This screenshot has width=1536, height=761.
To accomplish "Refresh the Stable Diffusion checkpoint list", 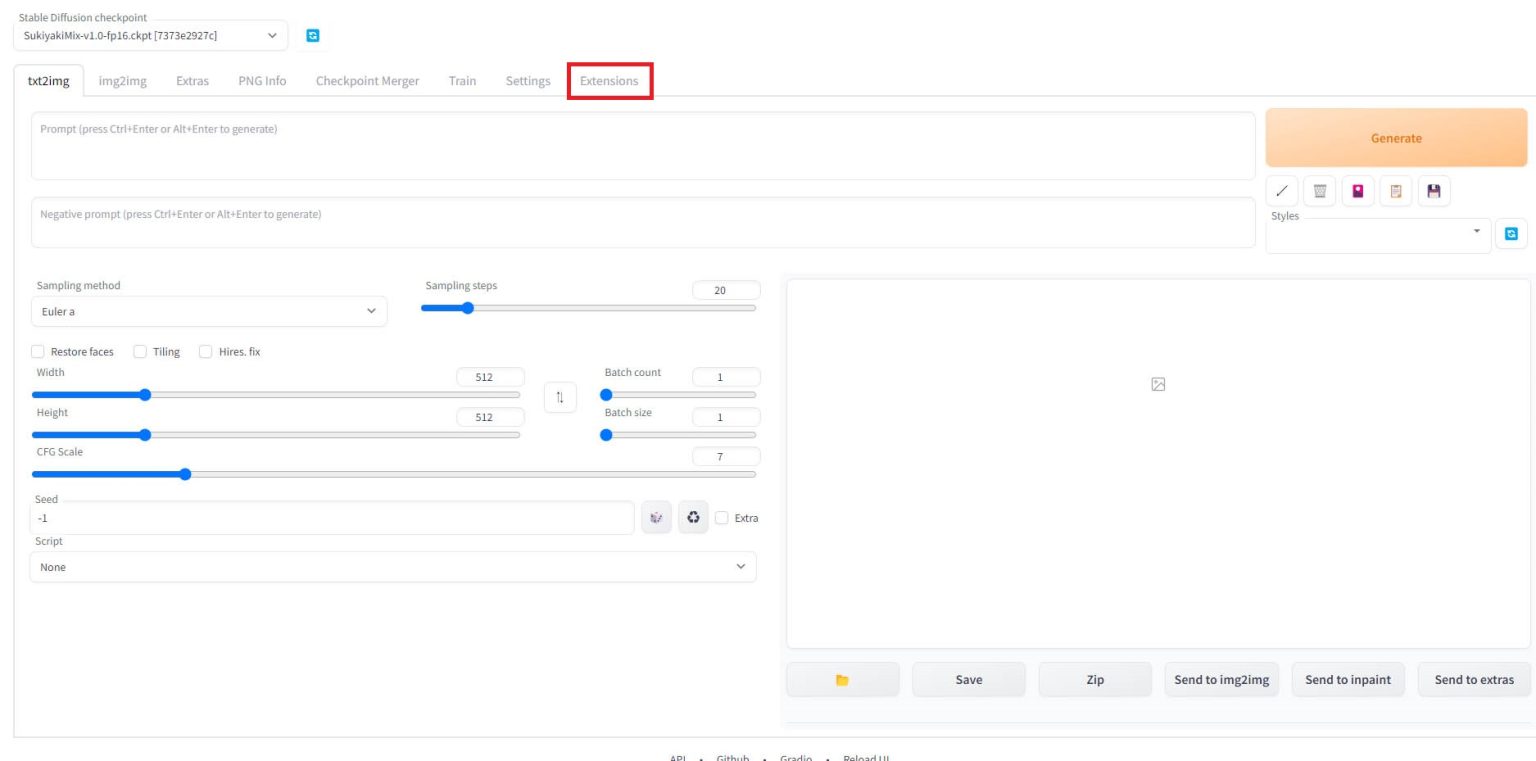I will click(x=313, y=36).
